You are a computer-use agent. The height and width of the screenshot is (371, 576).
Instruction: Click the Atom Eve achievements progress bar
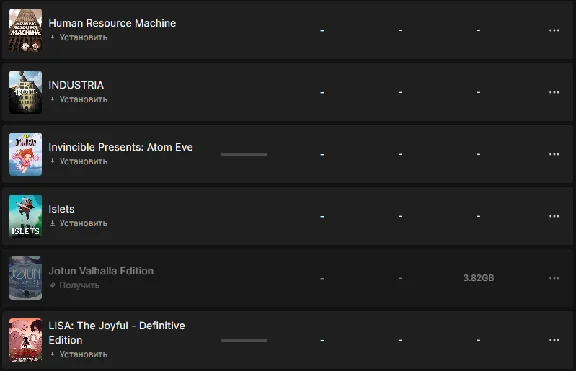pos(244,154)
